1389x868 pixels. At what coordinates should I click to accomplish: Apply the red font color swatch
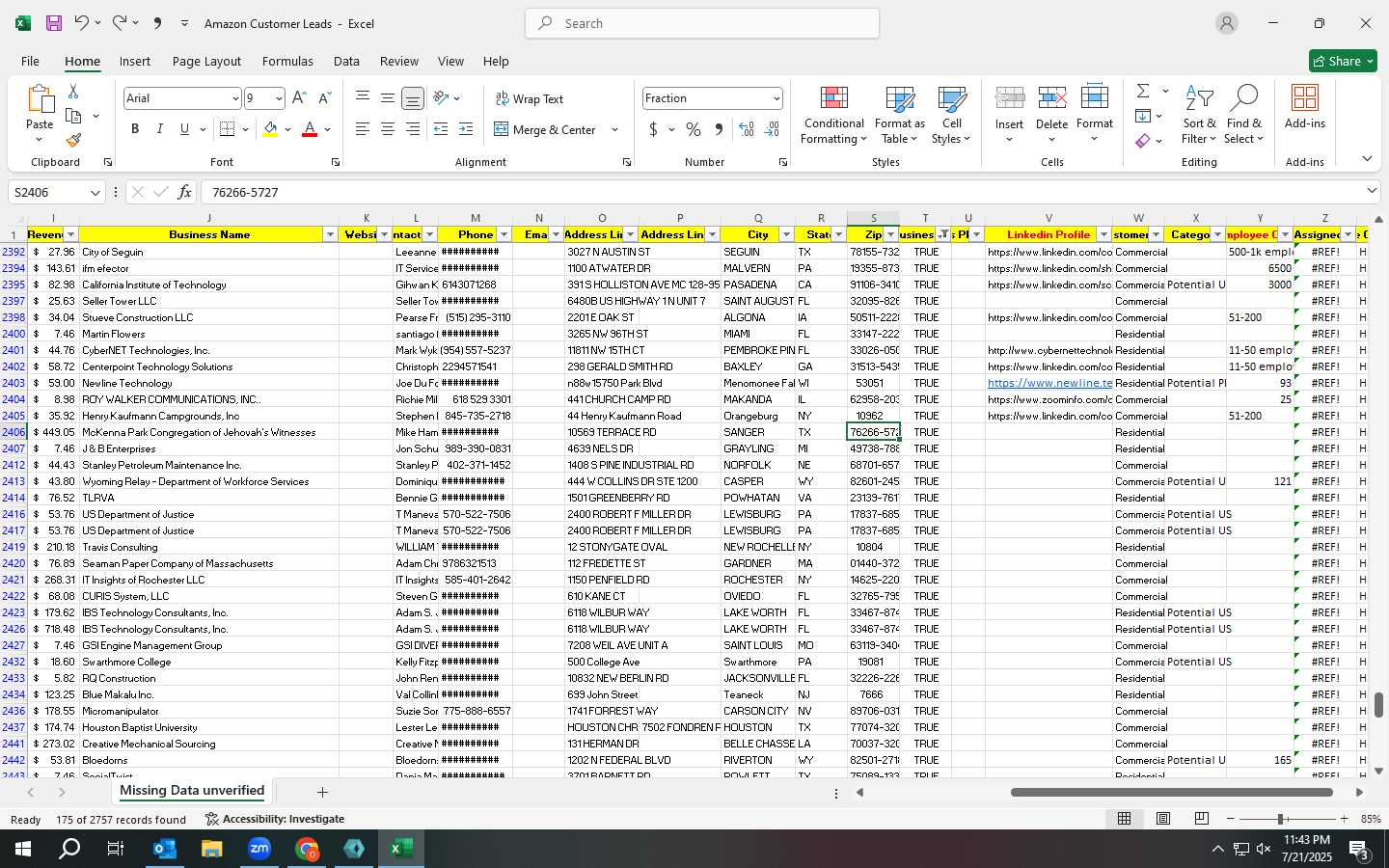coord(310,129)
